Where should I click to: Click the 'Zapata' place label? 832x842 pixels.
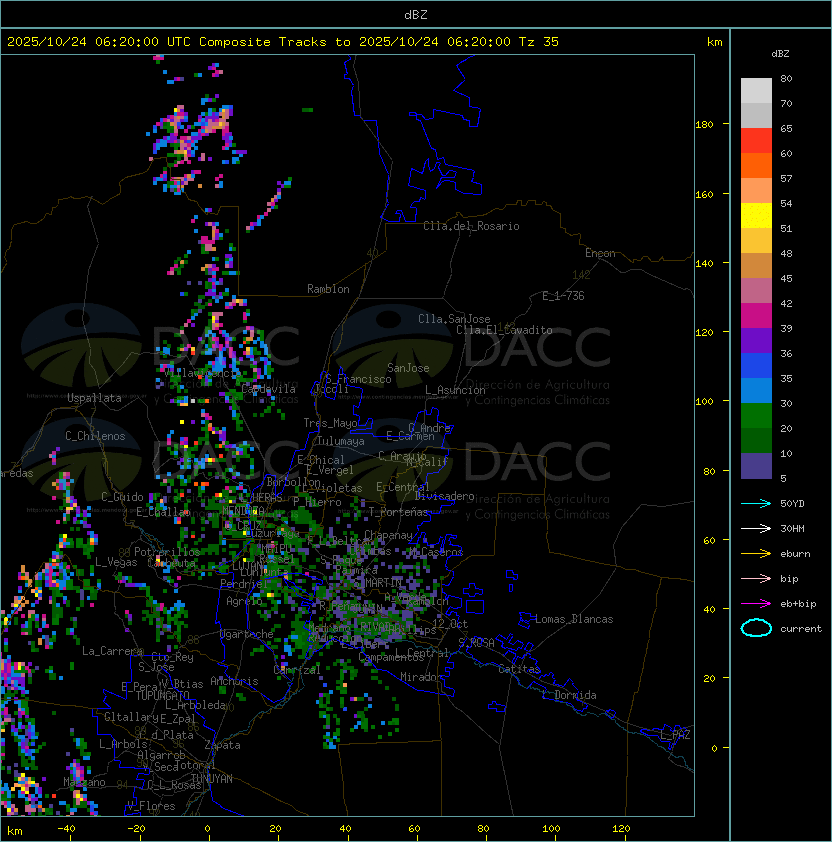click(222, 745)
